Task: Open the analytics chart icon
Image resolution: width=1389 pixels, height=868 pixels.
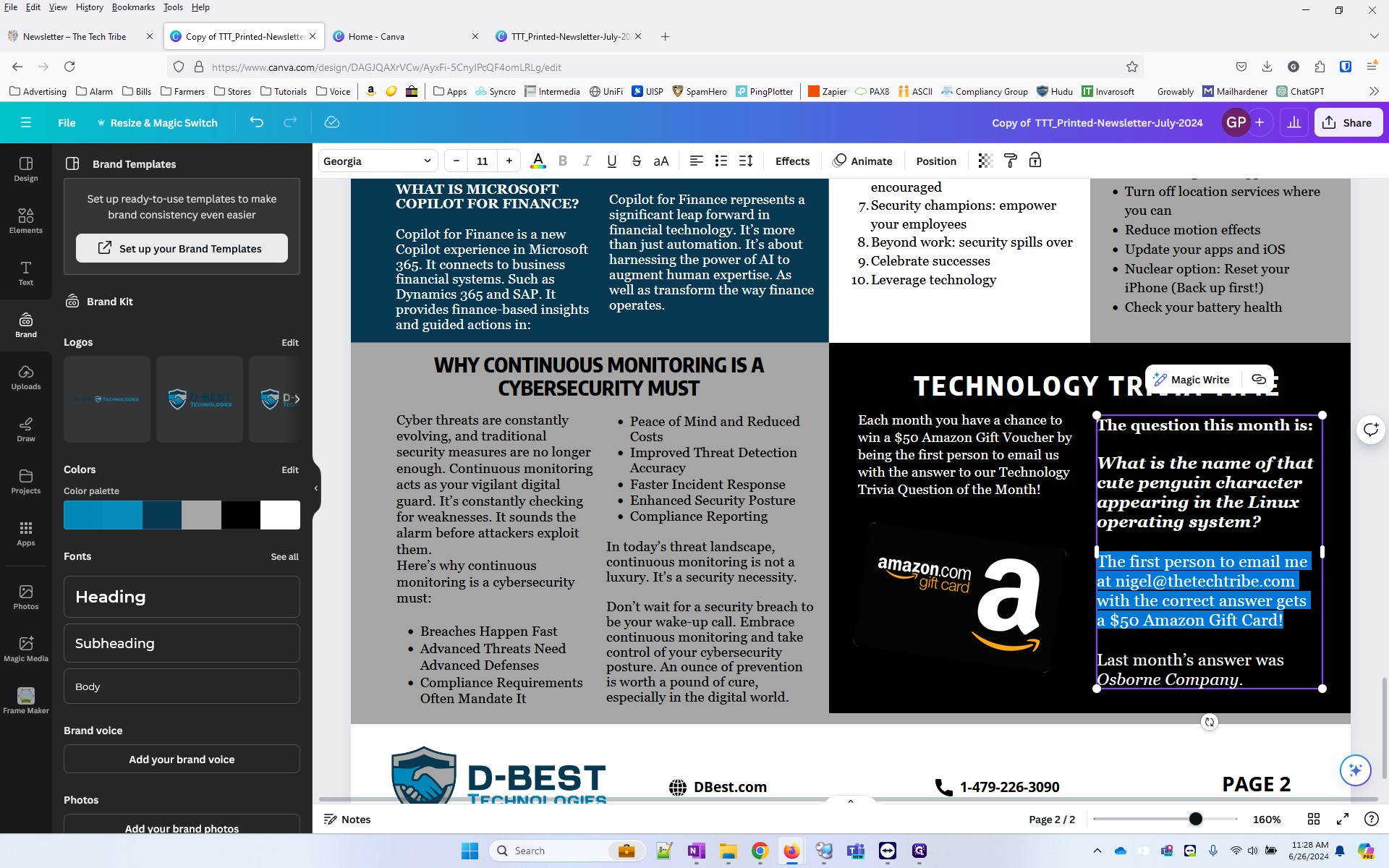Action: tap(1294, 122)
